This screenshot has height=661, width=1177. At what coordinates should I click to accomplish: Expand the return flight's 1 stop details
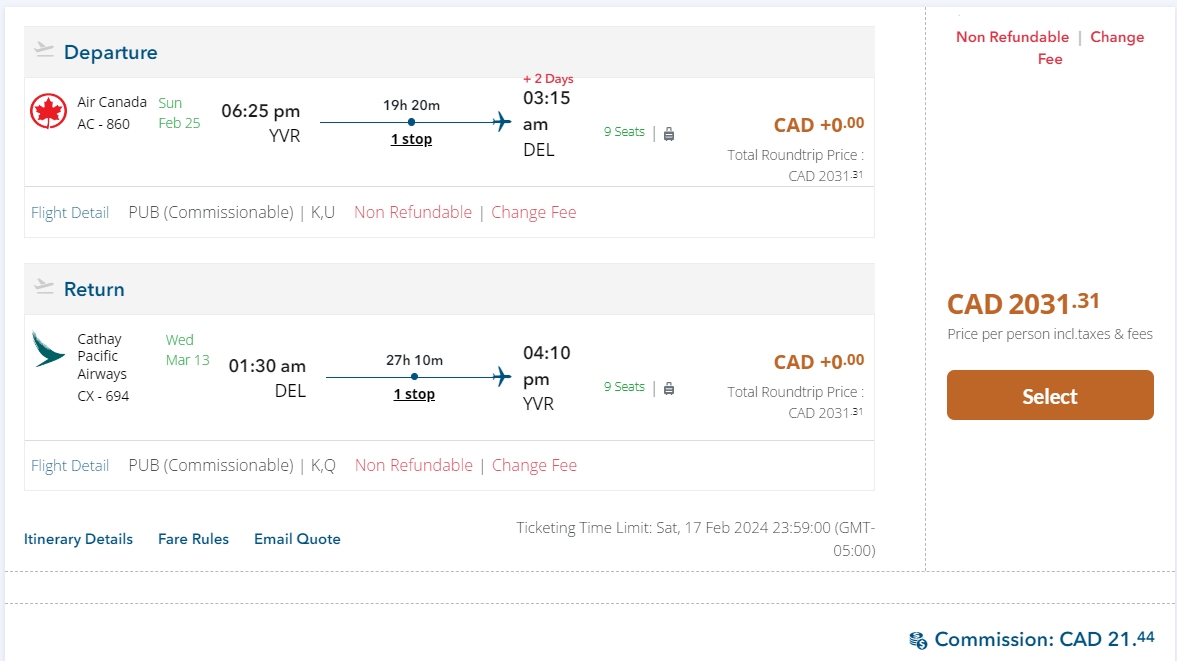click(x=414, y=394)
